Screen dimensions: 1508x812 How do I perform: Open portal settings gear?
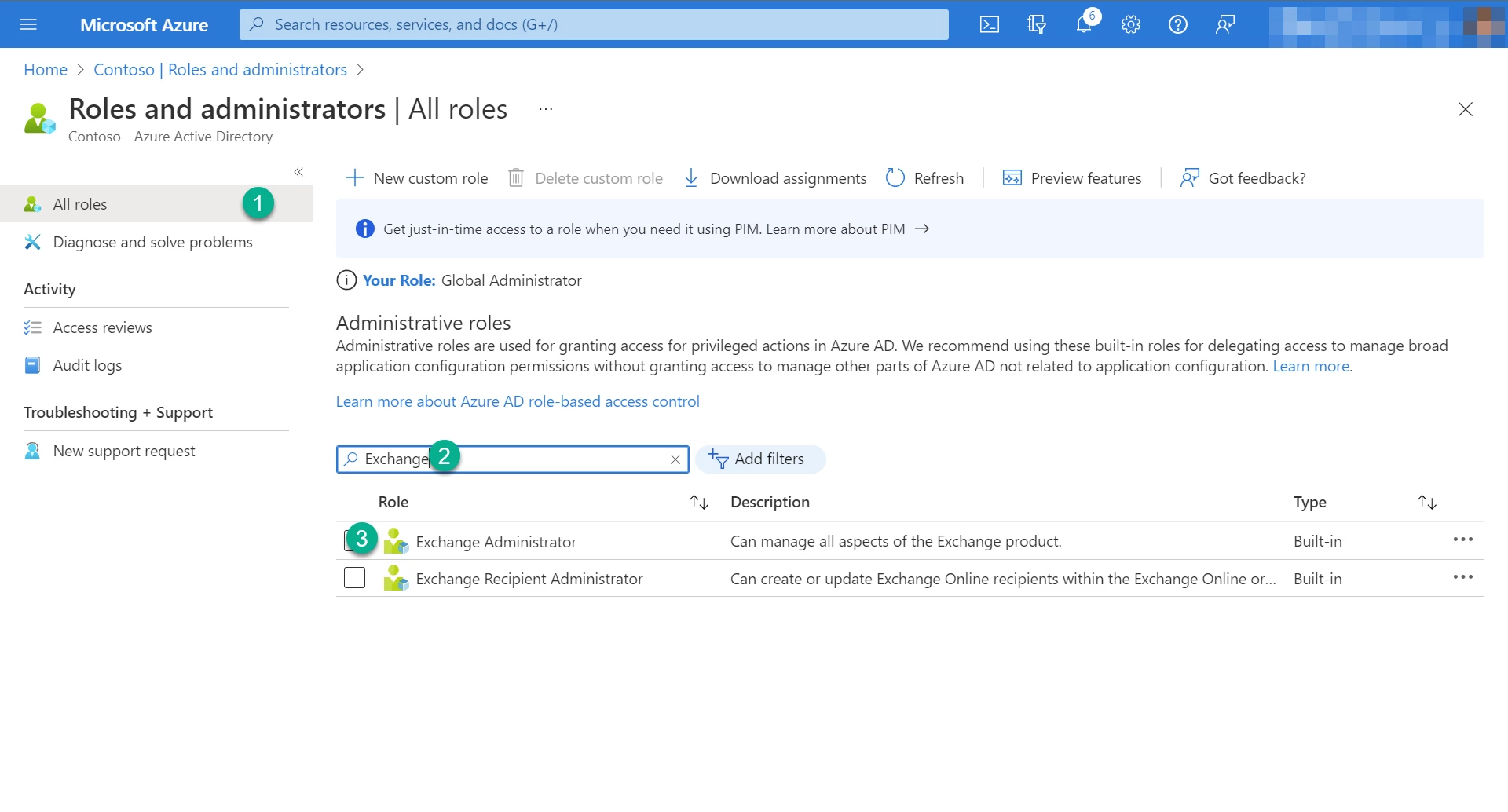[x=1131, y=24]
